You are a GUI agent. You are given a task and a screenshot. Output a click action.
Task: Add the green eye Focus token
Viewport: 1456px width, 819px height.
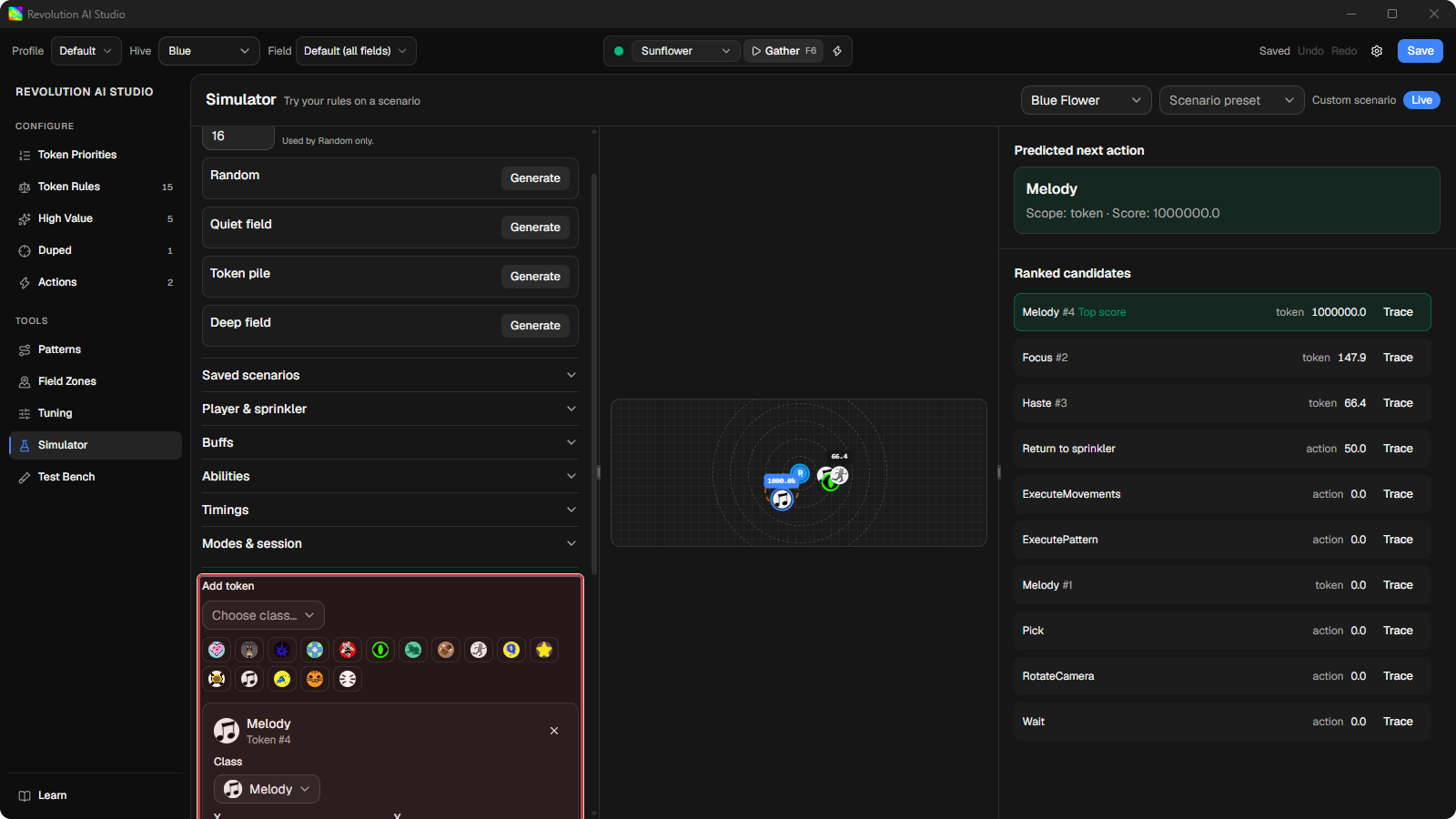[380, 650]
